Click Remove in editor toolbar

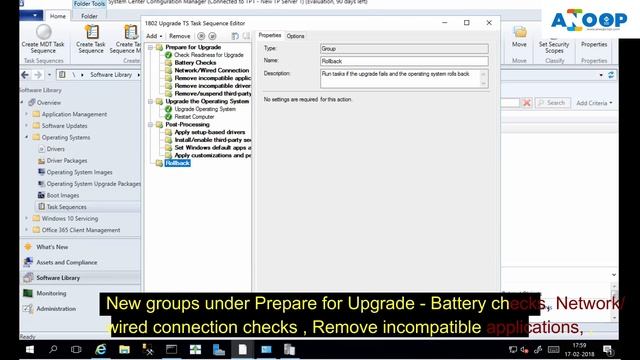180,36
